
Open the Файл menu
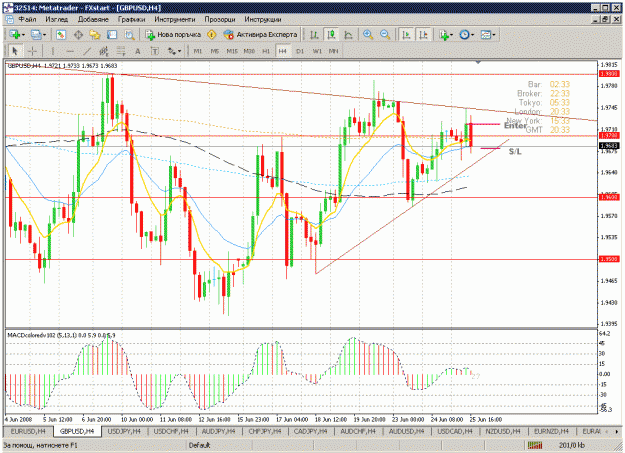(27, 19)
